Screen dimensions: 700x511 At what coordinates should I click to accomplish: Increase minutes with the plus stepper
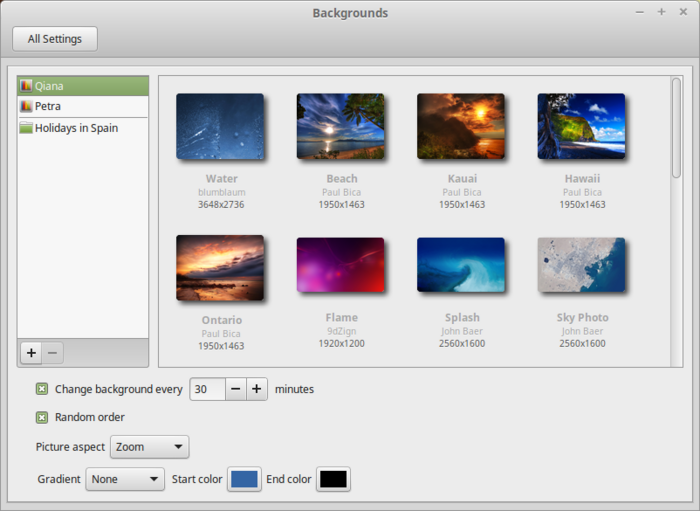click(x=257, y=389)
